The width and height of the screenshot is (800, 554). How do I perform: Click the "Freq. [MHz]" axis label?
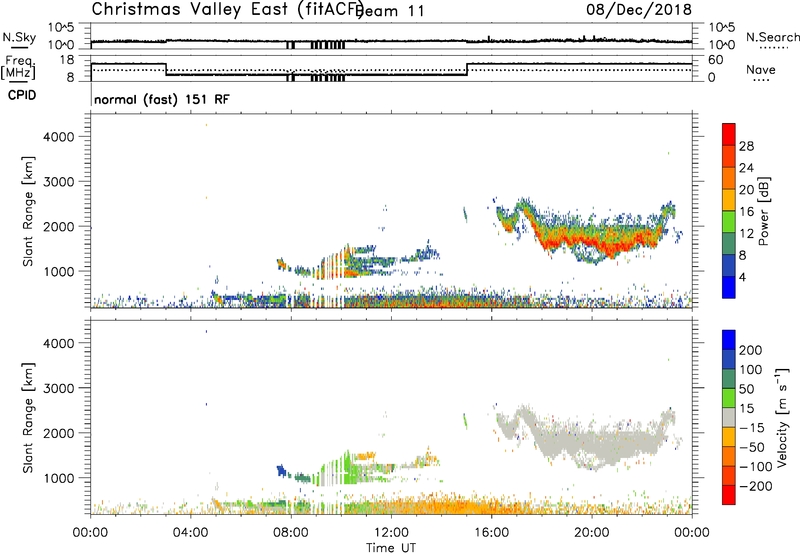click(19, 67)
